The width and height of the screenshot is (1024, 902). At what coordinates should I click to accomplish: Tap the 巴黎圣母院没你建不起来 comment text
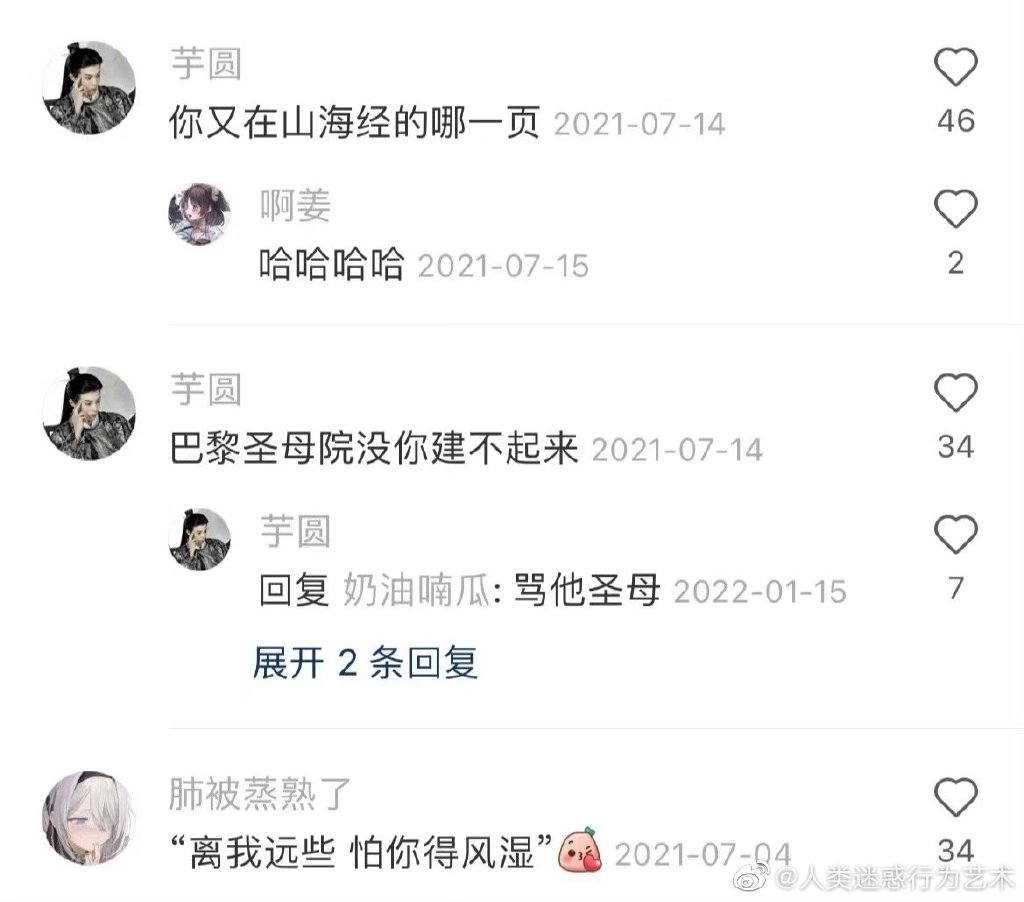point(374,448)
